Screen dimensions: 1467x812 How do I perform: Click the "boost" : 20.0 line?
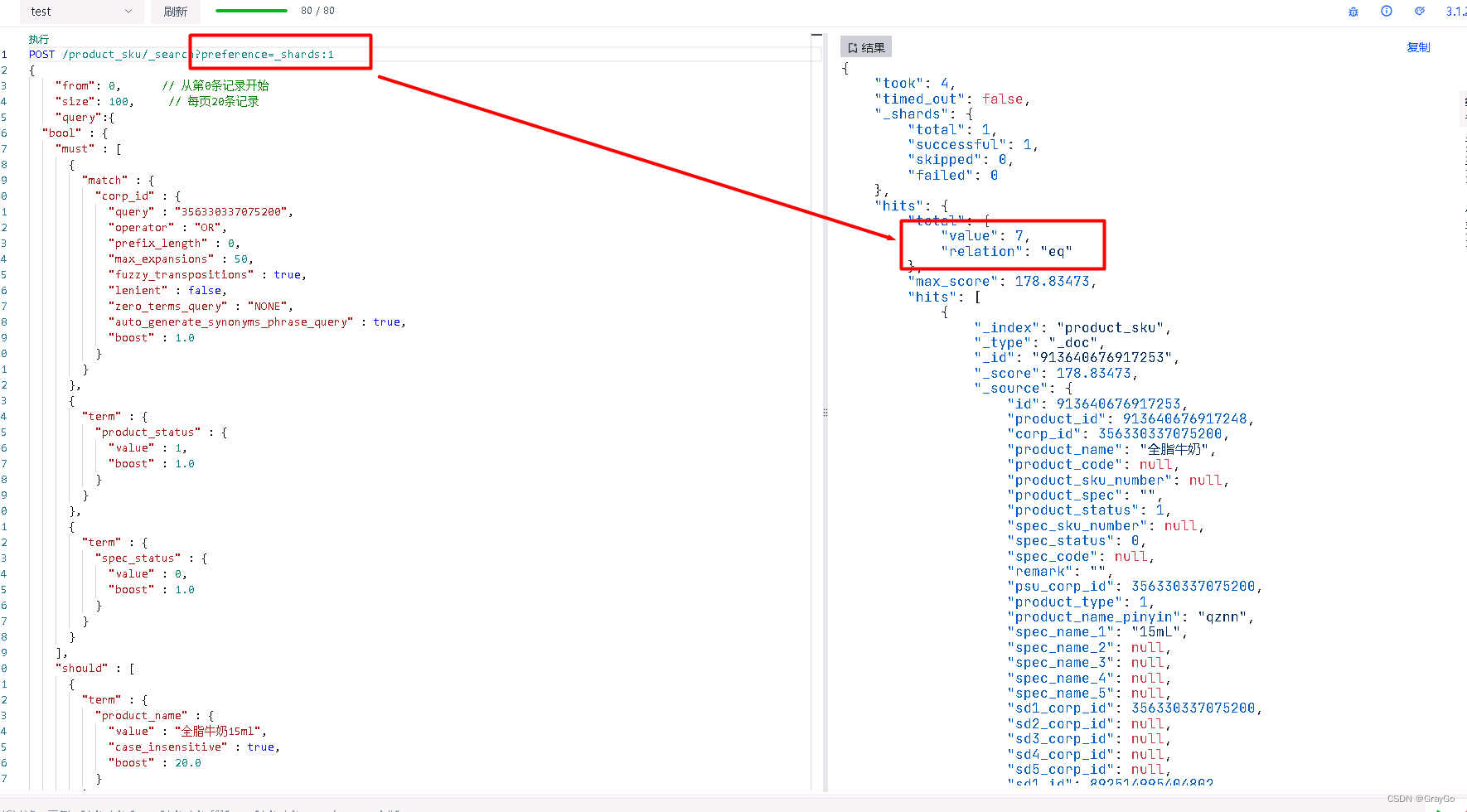click(x=155, y=763)
